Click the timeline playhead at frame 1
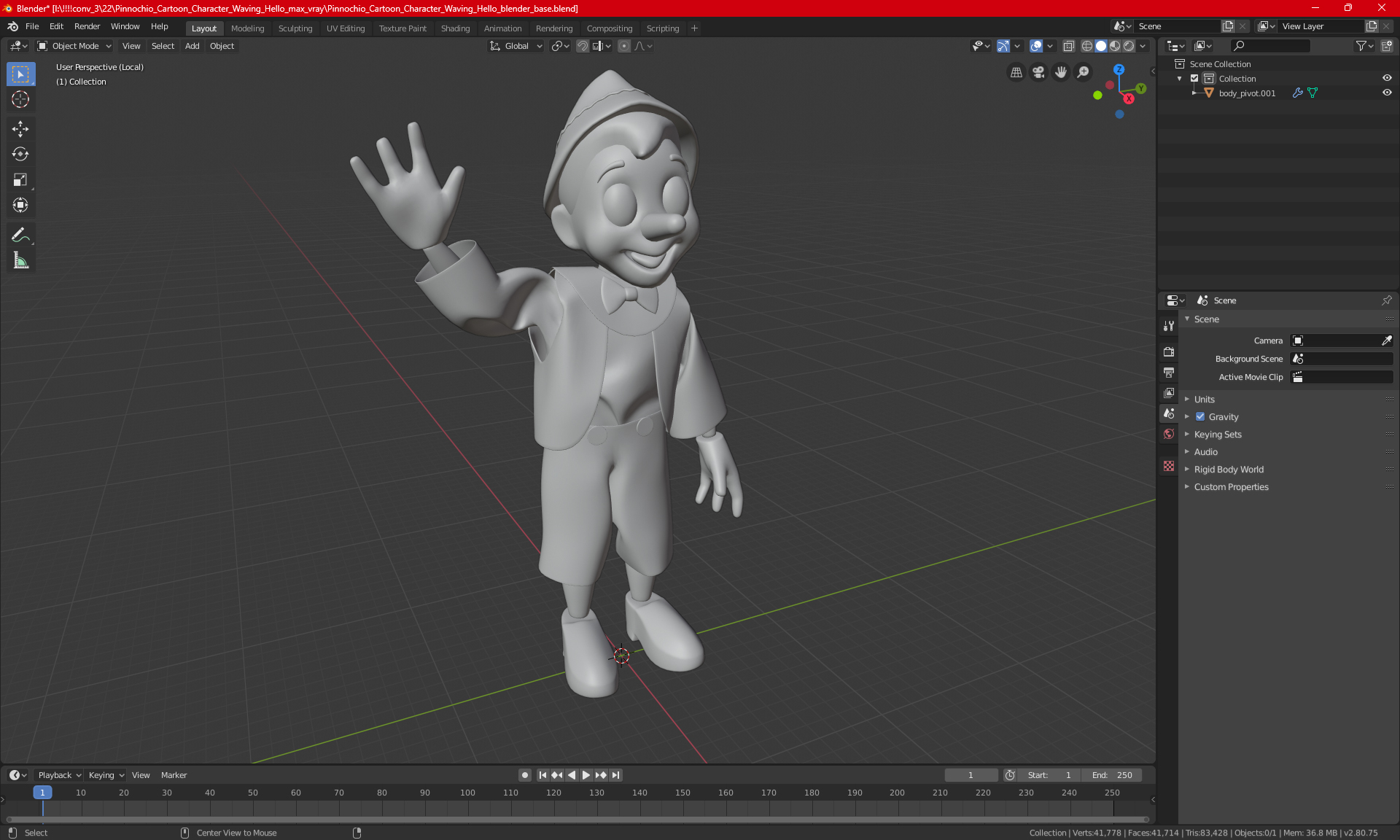The image size is (1400, 840). pyautogui.click(x=42, y=793)
